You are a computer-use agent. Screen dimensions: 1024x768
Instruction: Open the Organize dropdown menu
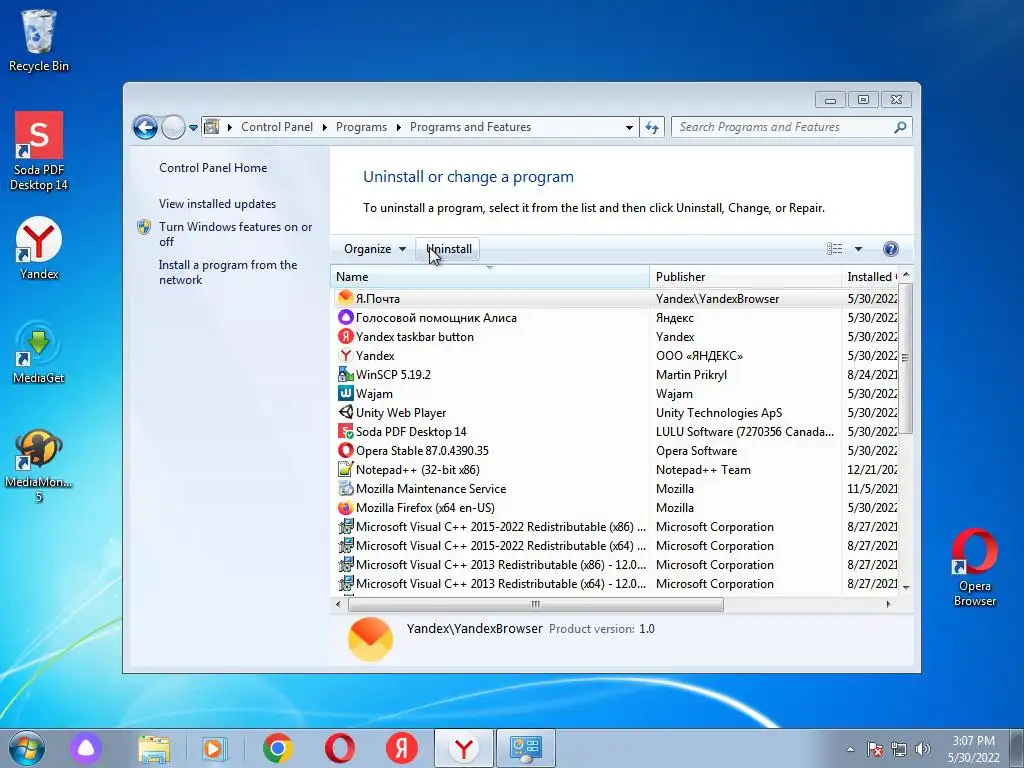click(375, 249)
